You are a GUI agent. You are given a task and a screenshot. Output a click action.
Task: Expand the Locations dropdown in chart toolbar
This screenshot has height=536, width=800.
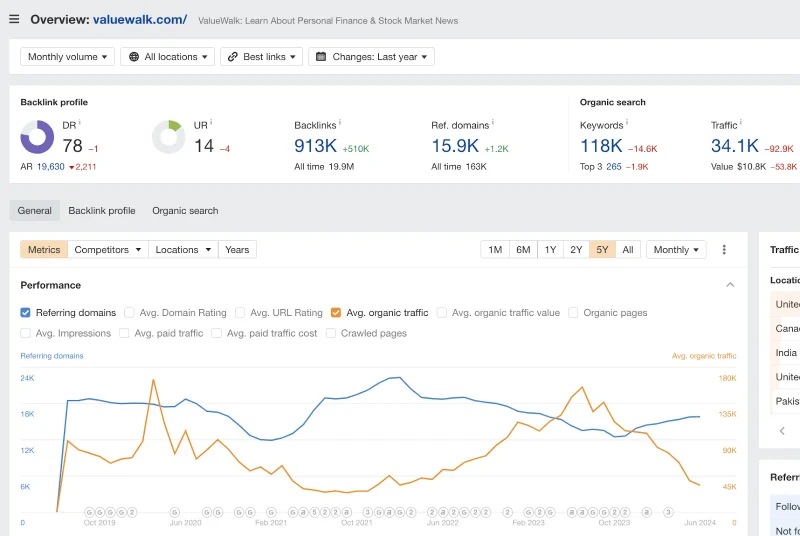click(x=183, y=249)
